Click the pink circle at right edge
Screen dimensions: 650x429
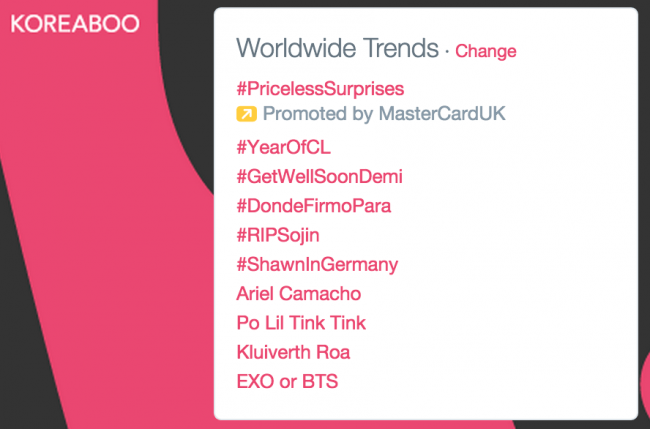tap(645, 380)
